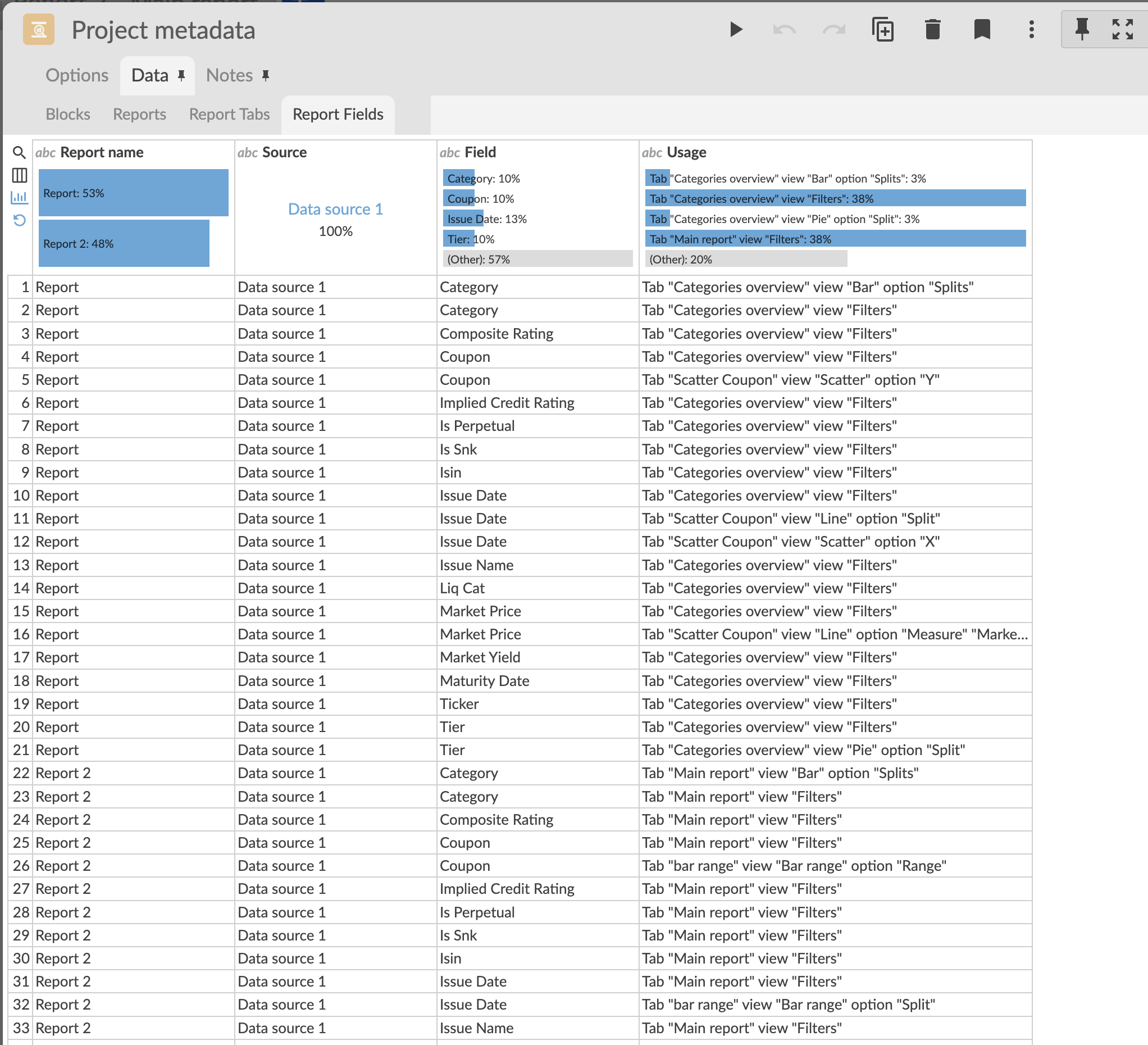Click the redo arrow icon
This screenshot has height=1045, width=1148.
(833, 29)
